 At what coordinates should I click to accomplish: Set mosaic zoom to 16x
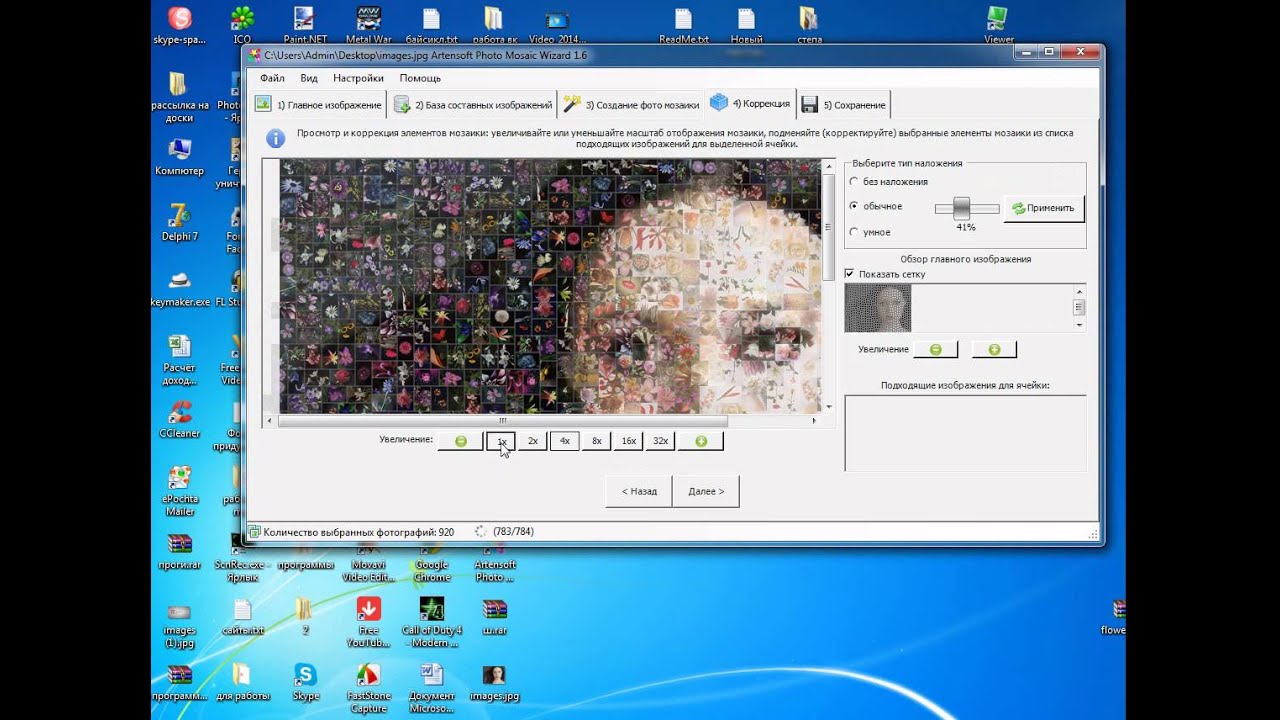coord(629,441)
